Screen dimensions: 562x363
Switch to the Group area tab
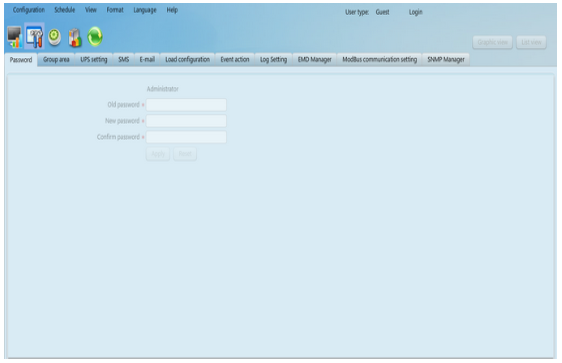(x=56, y=59)
